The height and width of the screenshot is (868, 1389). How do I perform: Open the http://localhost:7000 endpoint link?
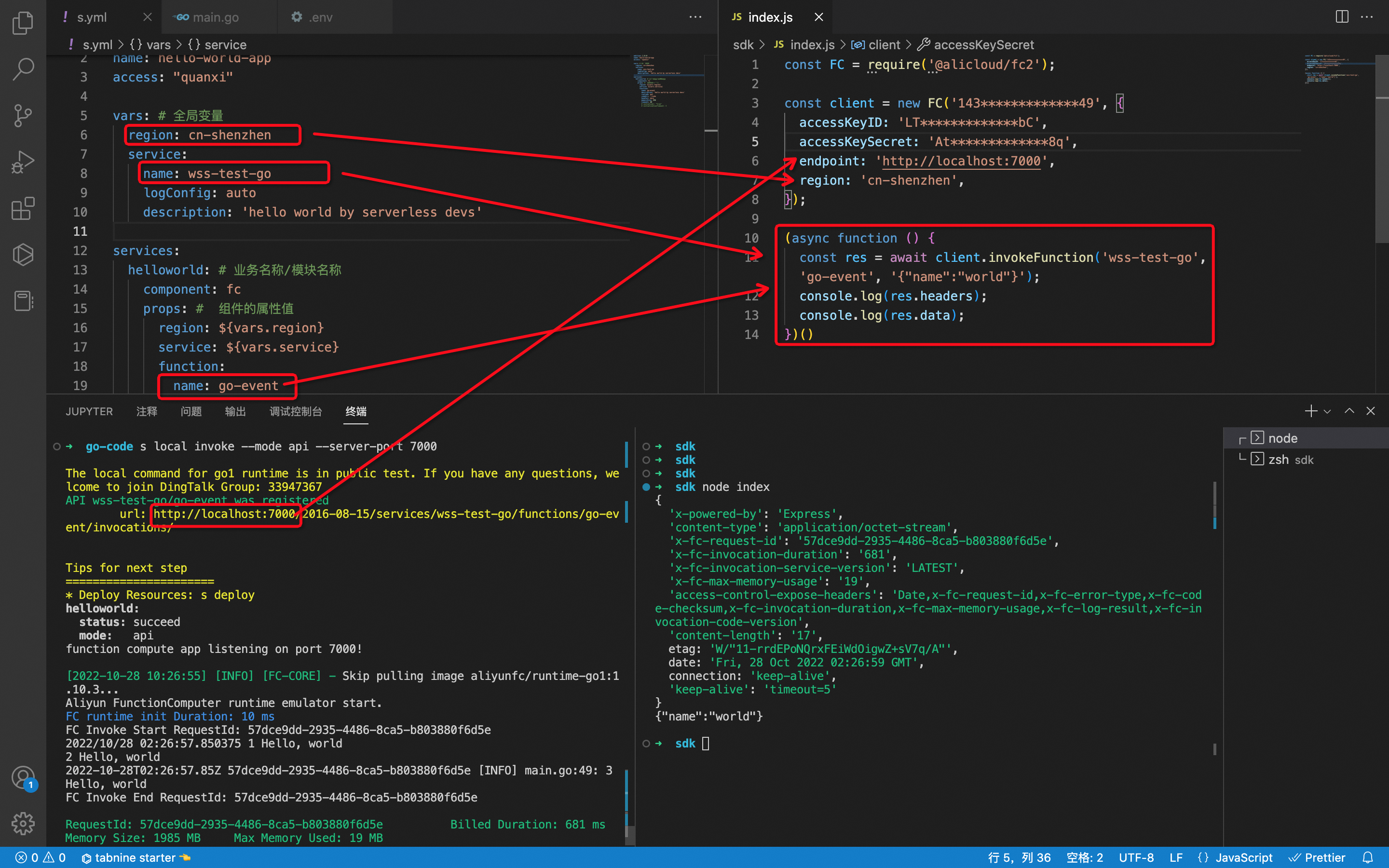pos(961,162)
